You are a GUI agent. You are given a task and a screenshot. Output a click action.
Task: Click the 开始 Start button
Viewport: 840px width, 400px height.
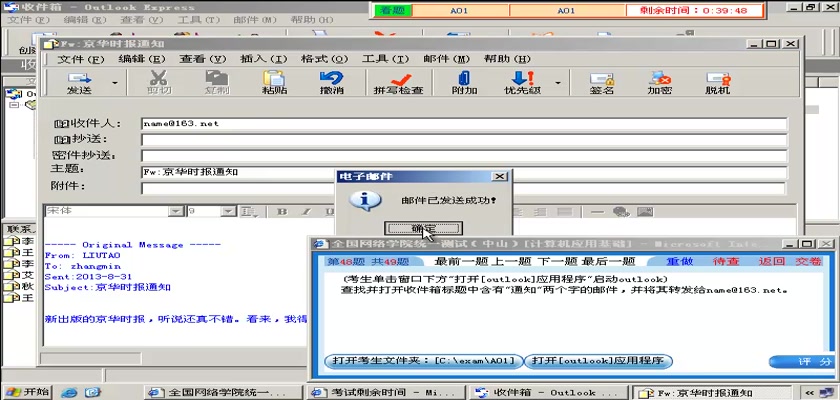pos(26,391)
